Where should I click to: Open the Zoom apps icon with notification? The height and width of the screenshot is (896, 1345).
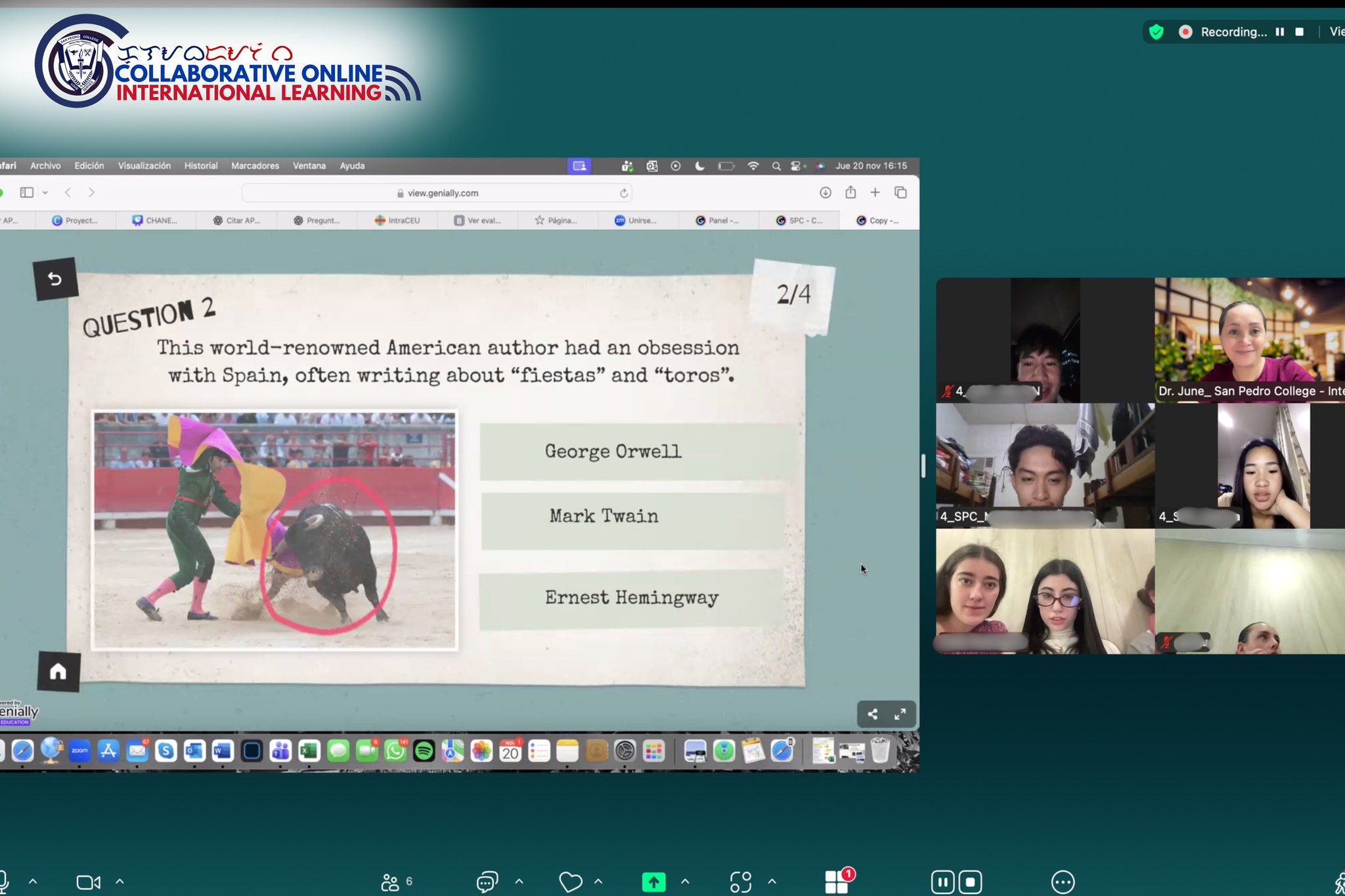[838, 881]
